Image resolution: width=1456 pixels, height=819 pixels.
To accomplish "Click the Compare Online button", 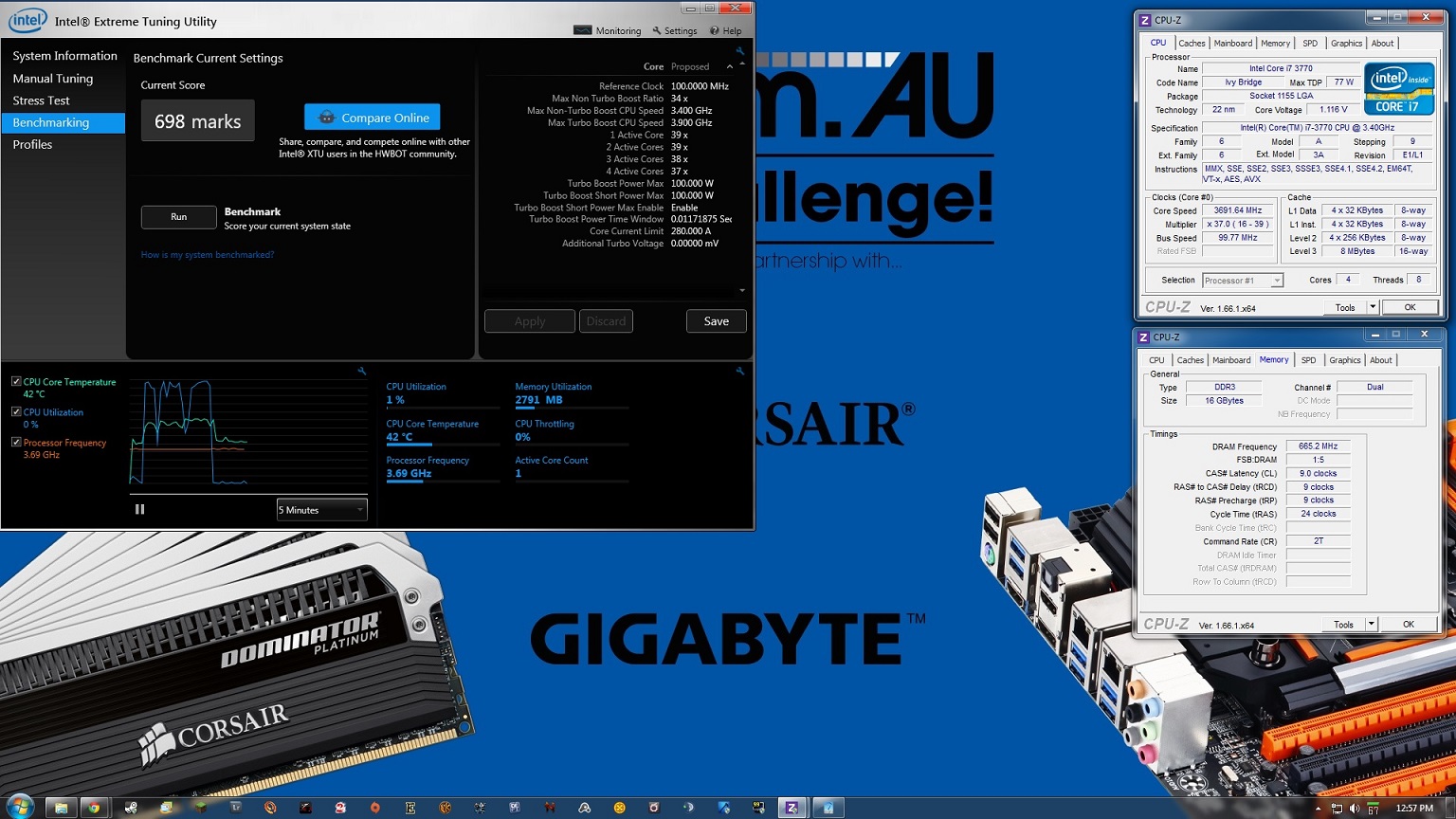I will tap(373, 118).
